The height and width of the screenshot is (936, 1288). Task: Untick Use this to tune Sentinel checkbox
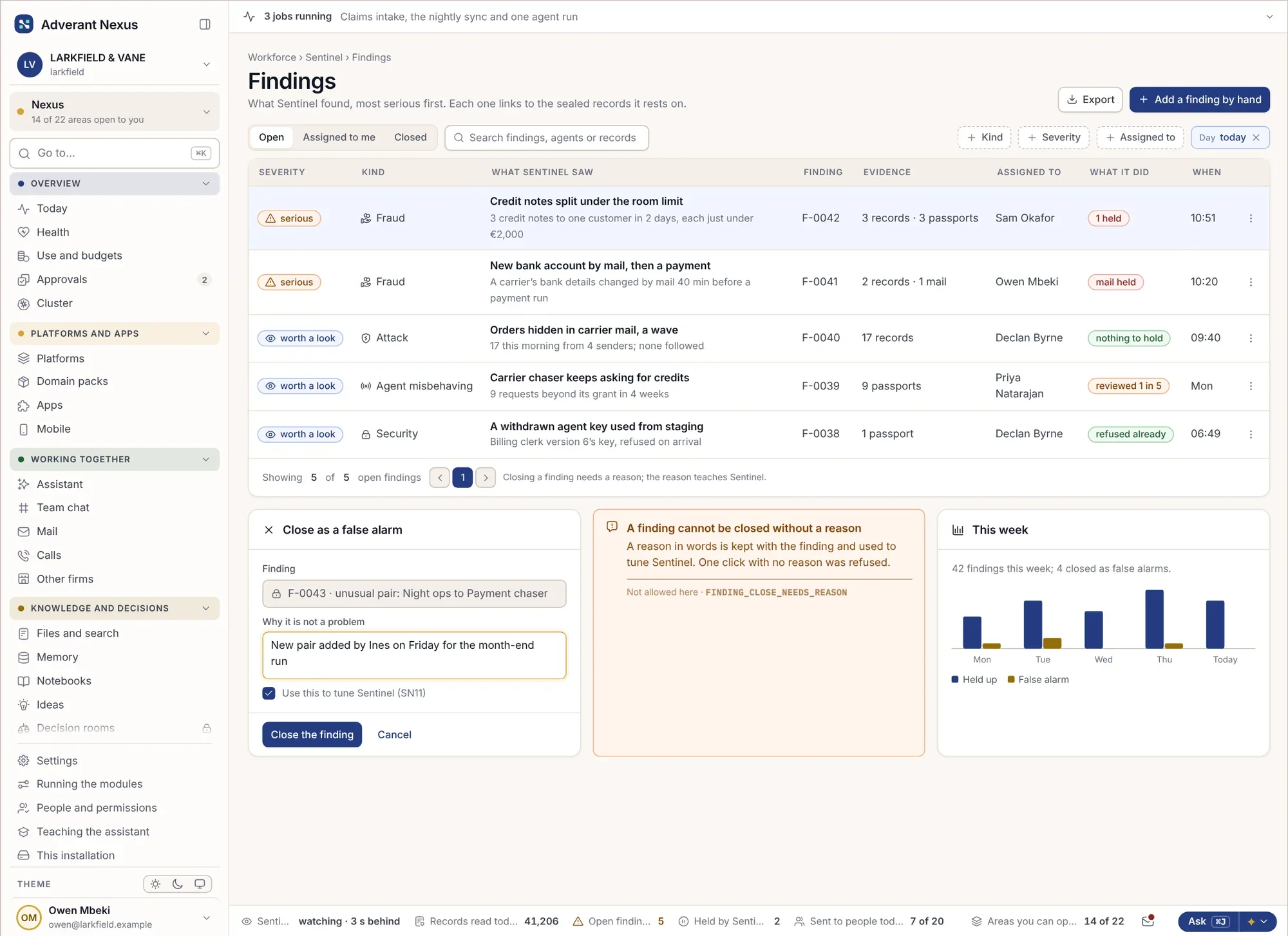pyautogui.click(x=269, y=693)
